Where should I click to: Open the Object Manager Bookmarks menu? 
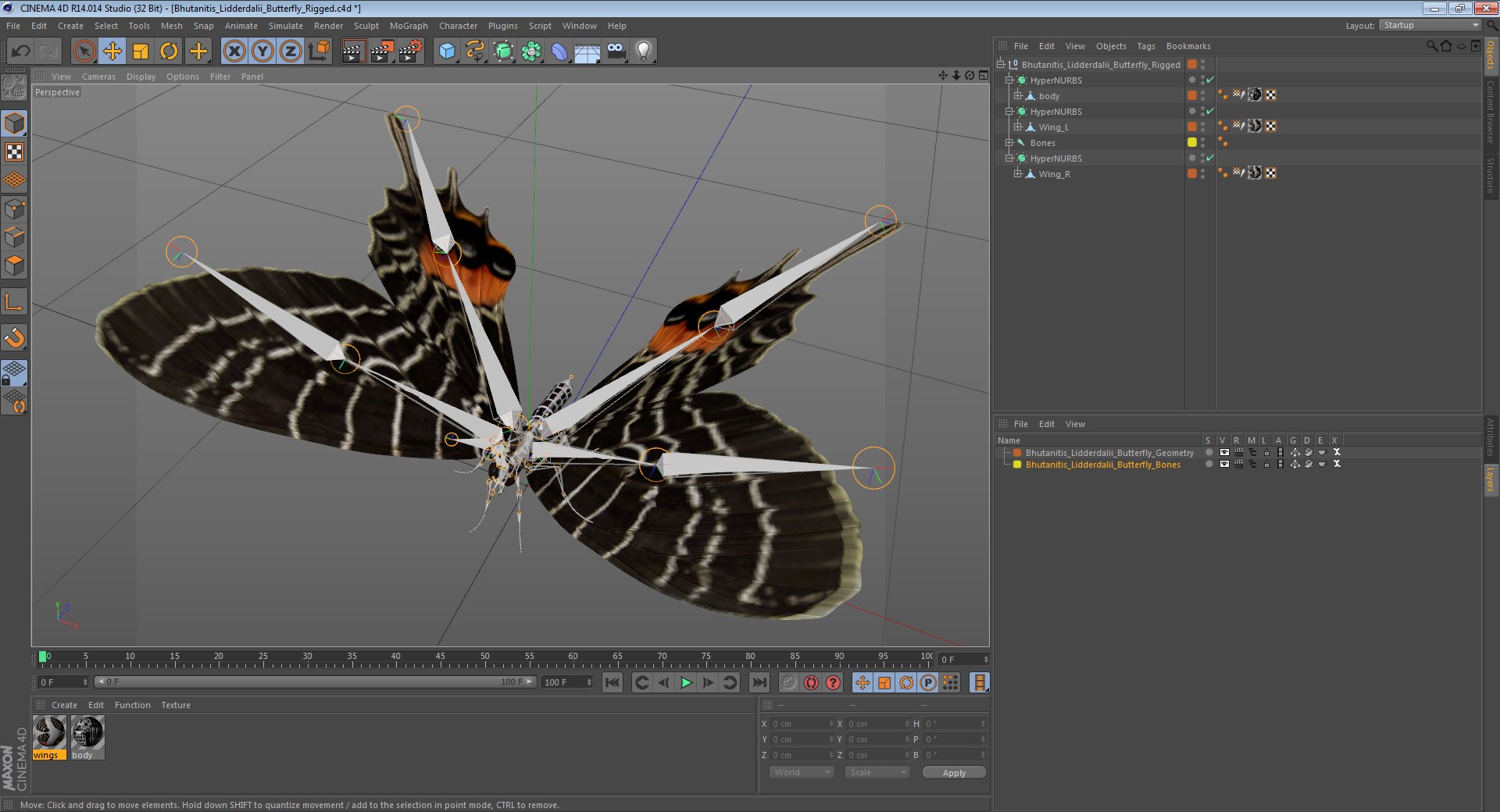(x=1187, y=46)
